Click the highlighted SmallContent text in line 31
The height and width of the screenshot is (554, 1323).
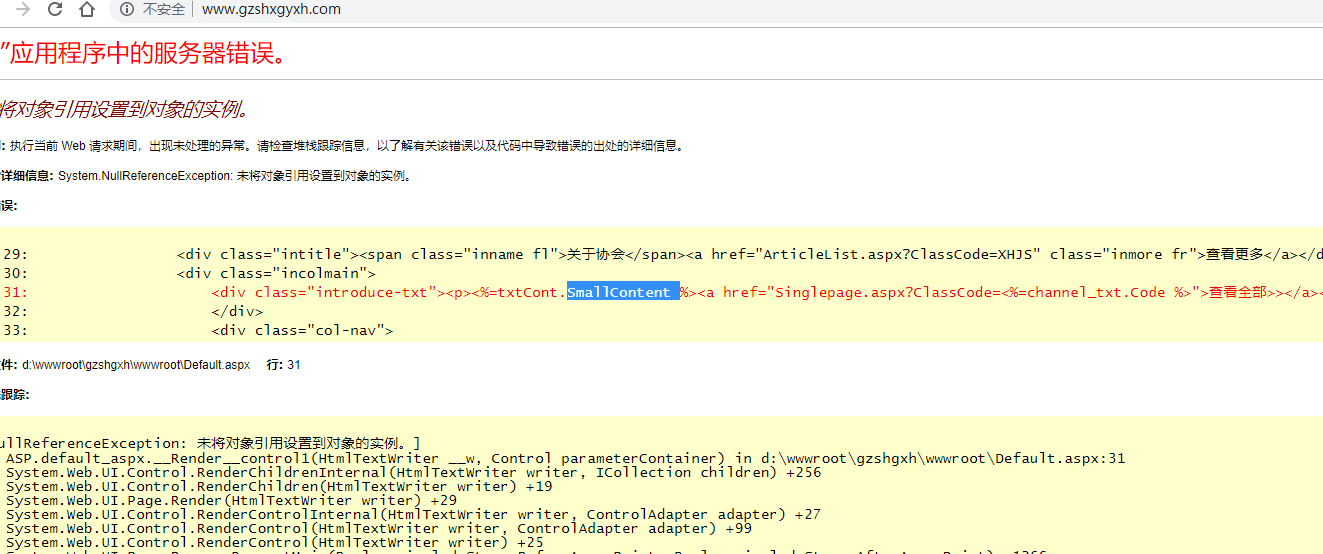622,292
